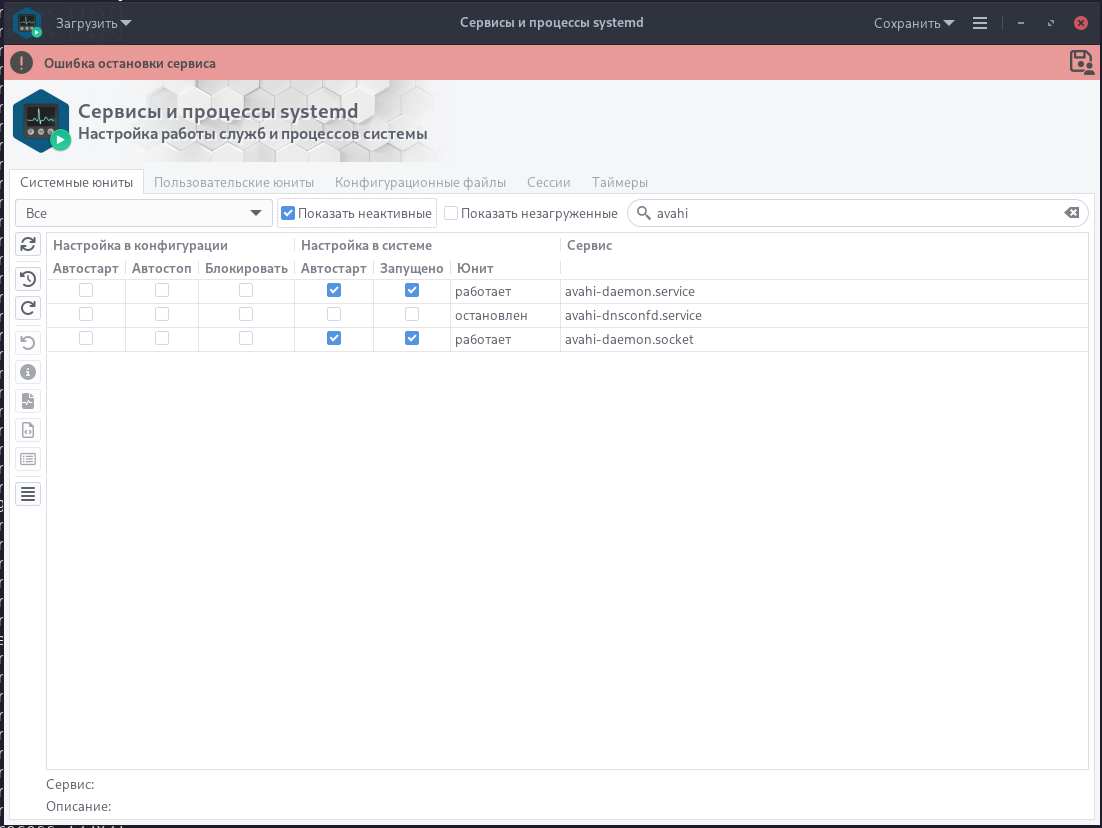Click the code file icon in sidebar
The image size is (1102, 828).
pyautogui.click(x=28, y=430)
